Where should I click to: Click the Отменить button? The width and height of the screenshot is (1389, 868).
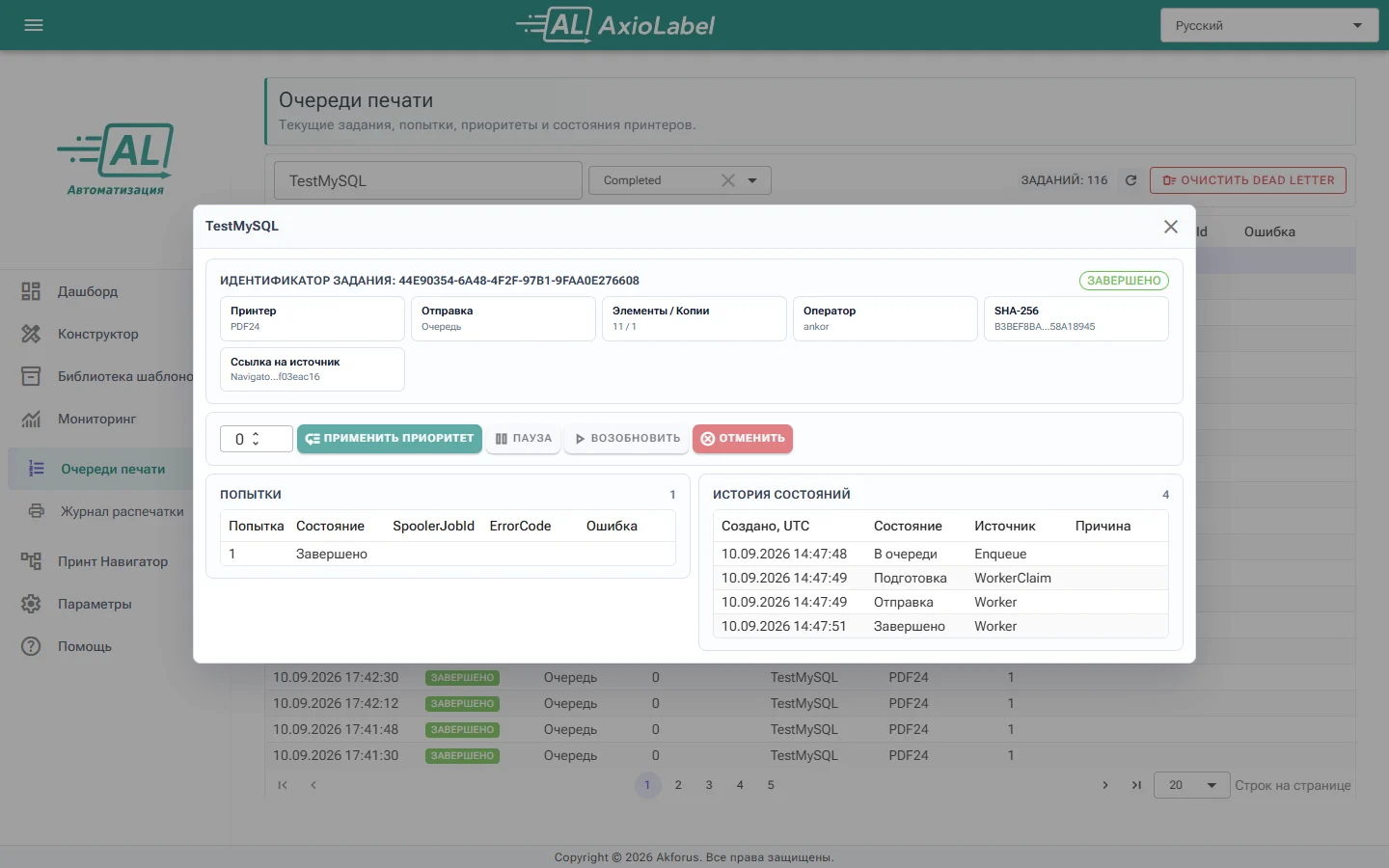click(743, 439)
